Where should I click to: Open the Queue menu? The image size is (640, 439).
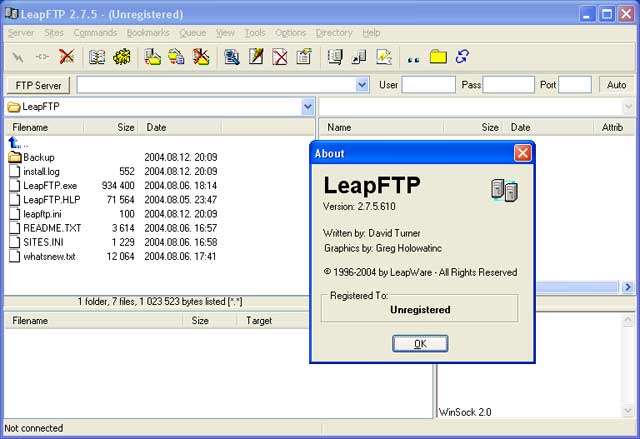[x=192, y=33]
